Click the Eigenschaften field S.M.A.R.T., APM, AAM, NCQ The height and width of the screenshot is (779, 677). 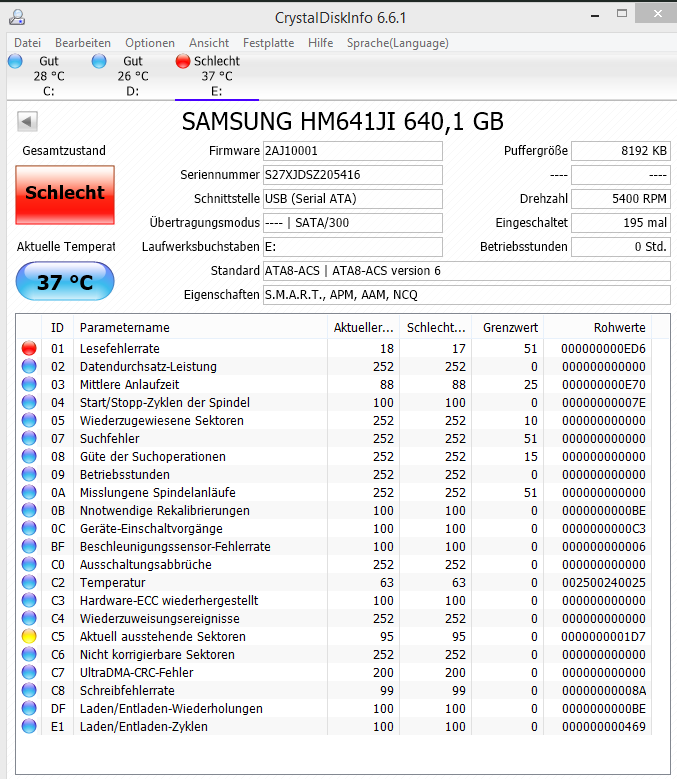pos(466,295)
